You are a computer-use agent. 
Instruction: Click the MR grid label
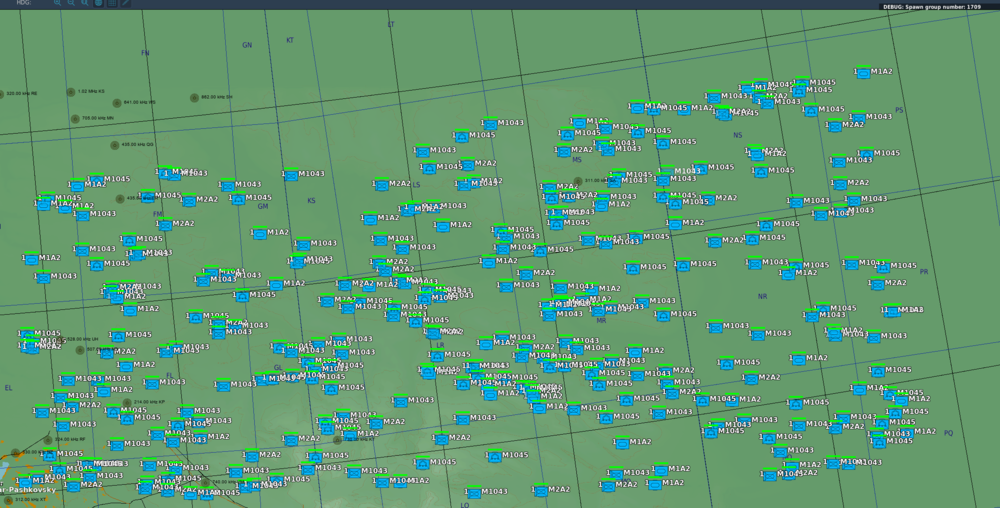(601, 321)
